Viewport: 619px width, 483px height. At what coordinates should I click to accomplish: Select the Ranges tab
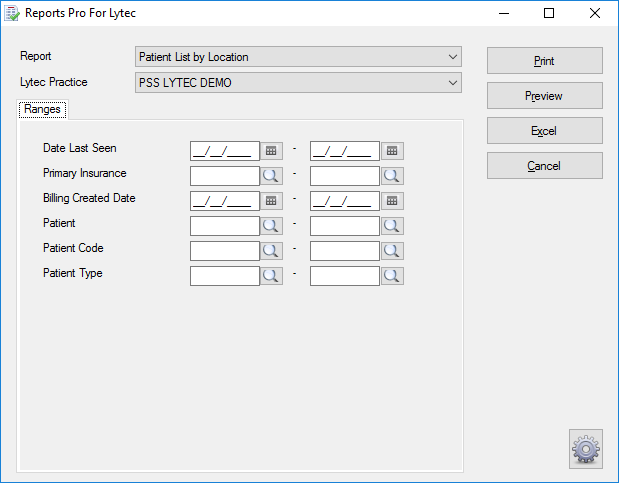[42, 109]
